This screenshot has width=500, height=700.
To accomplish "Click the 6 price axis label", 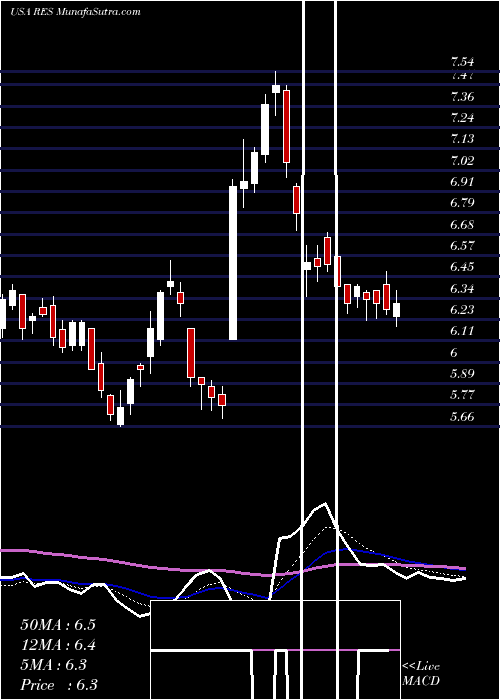I will (x=454, y=352).
